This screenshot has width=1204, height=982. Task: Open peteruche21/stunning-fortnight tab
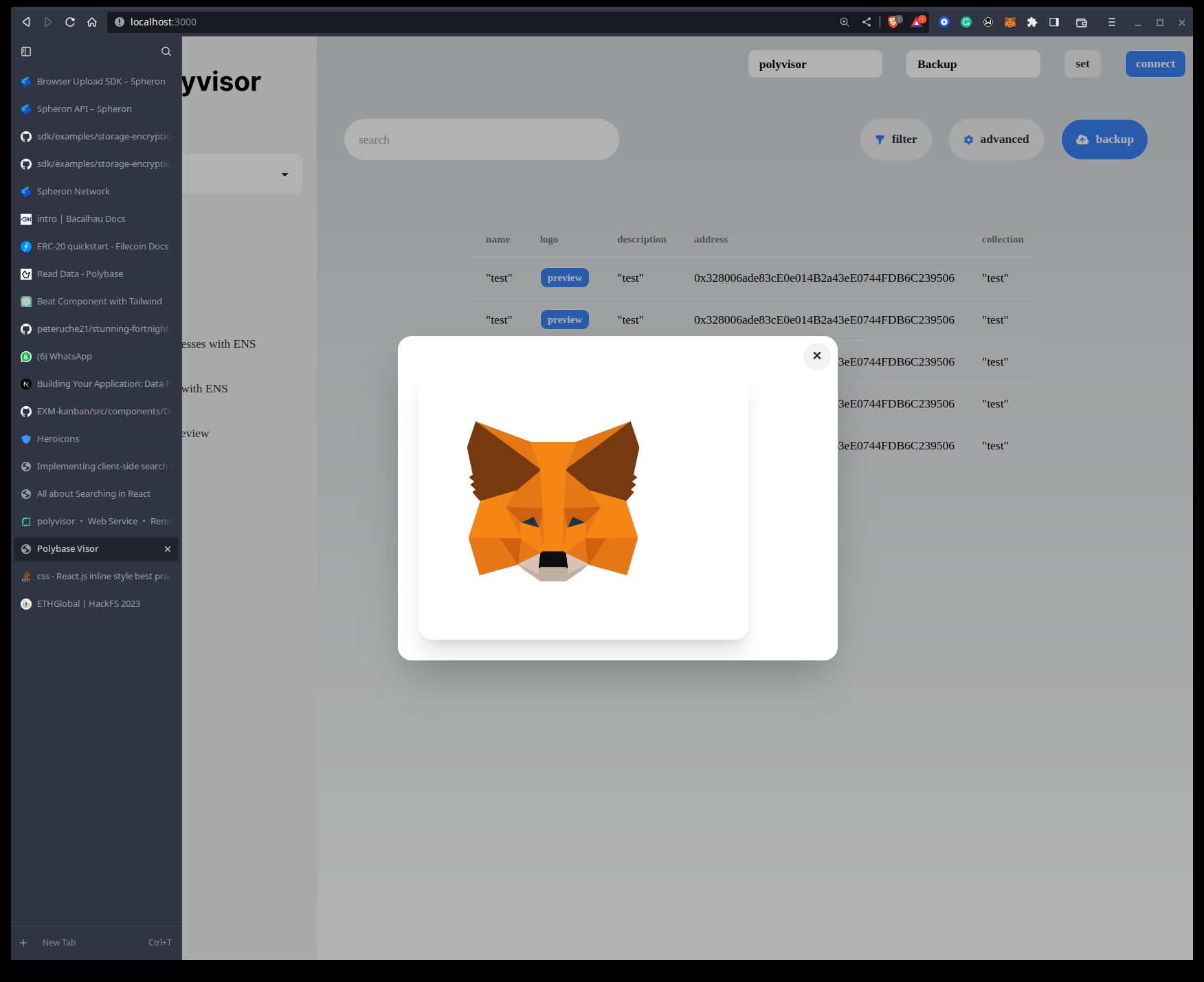pos(96,328)
